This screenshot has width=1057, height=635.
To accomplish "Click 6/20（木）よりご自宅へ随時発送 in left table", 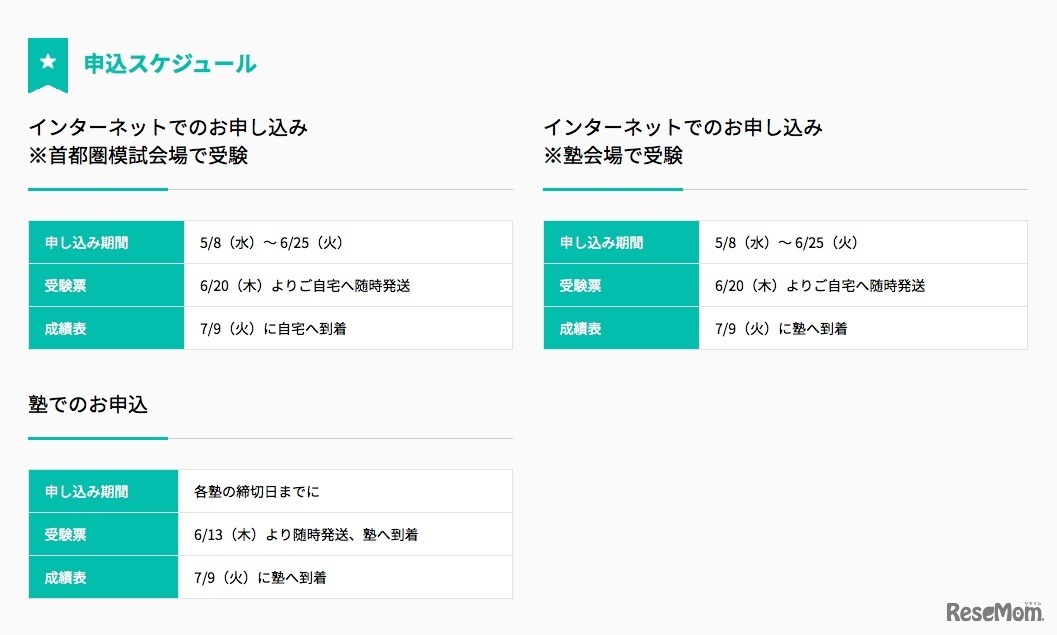I will coord(305,285).
